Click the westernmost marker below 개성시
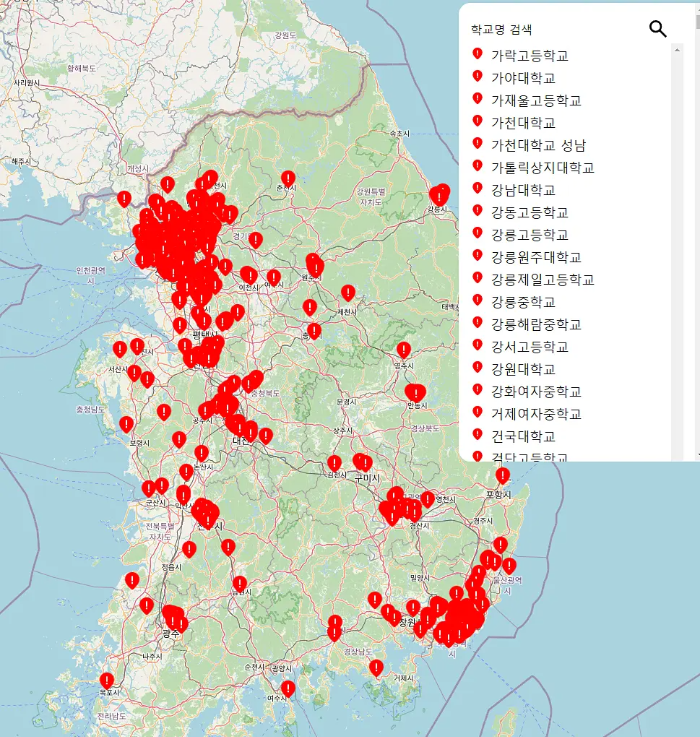Image resolution: width=700 pixels, height=737 pixels. point(124,199)
